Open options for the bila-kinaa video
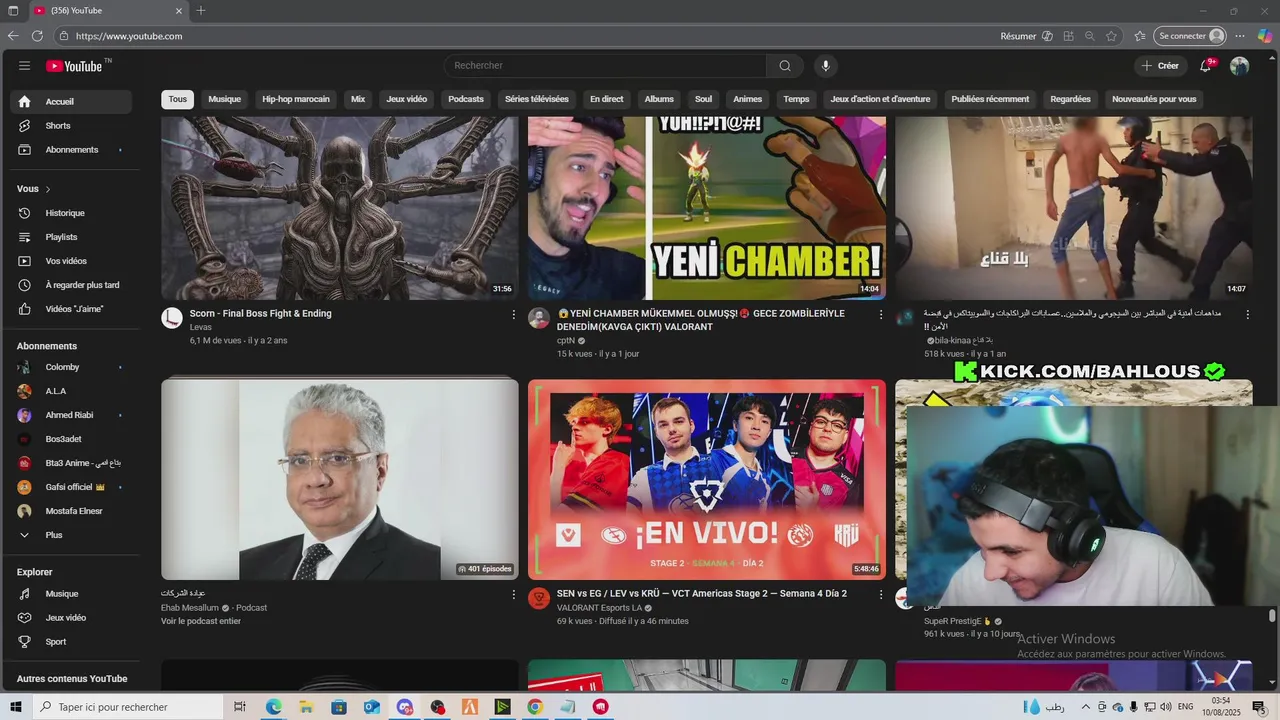1280x720 pixels. pos(1247,314)
